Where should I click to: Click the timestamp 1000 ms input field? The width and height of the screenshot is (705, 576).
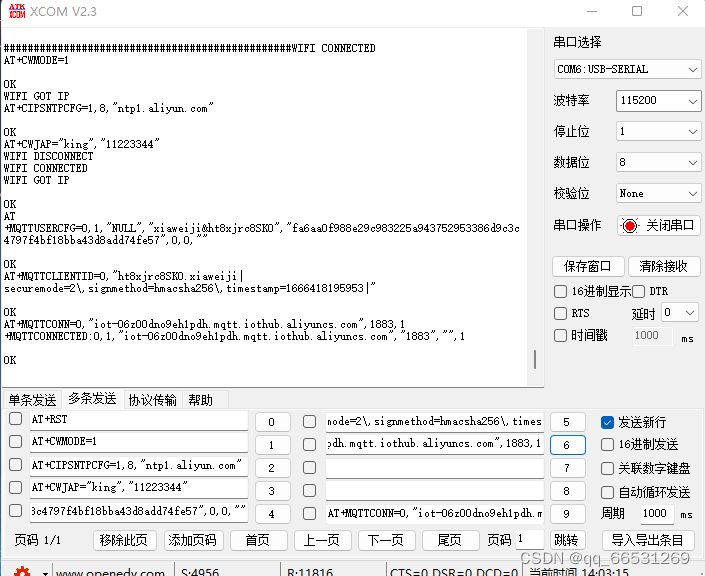tap(652, 335)
